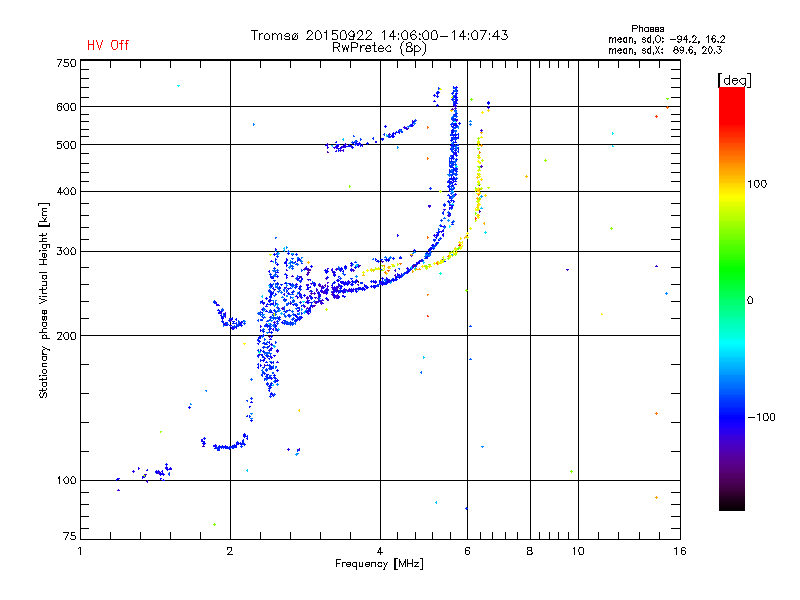Click the y-axis tick label "400"
The height and width of the screenshot is (600, 800).
[x=66, y=191]
